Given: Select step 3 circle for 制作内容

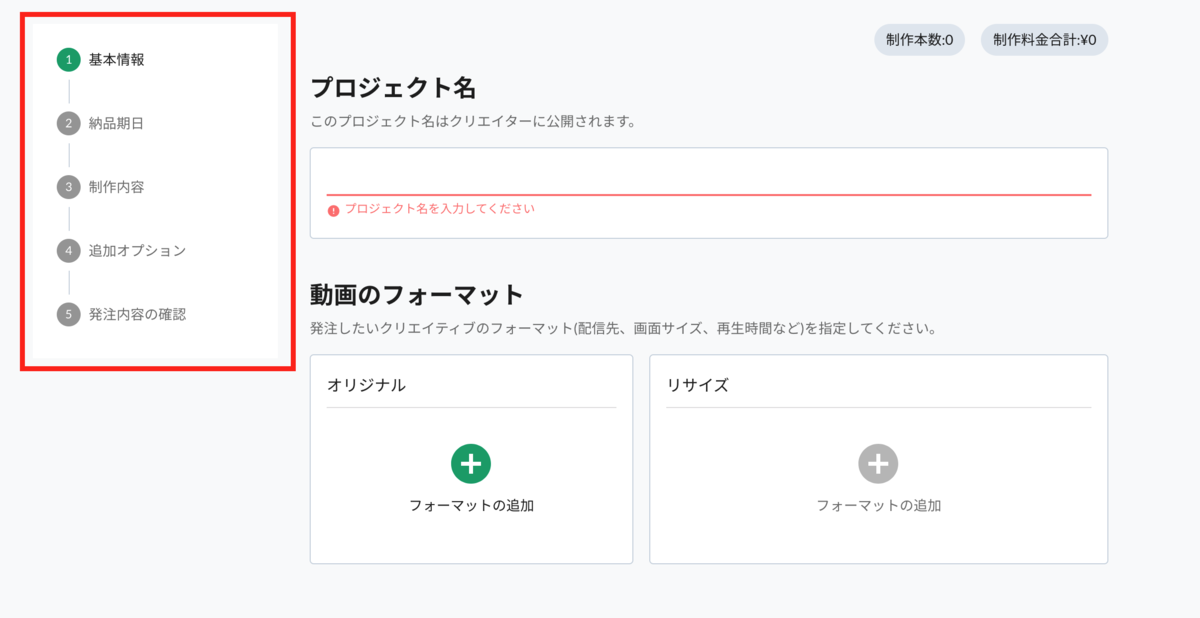Looking at the screenshot, I should point(68,187).
